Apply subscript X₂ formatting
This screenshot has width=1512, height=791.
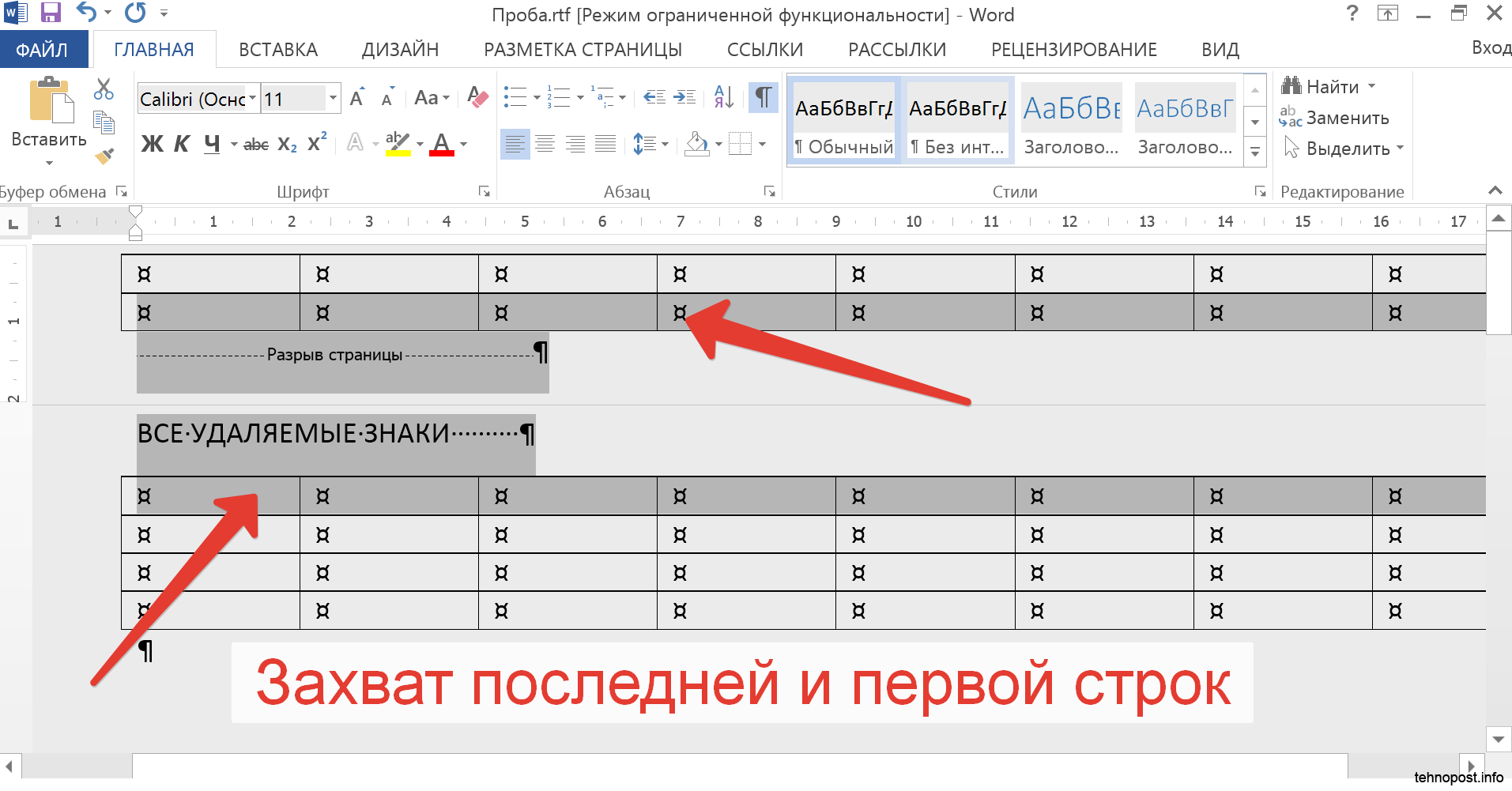click(288, 144)
